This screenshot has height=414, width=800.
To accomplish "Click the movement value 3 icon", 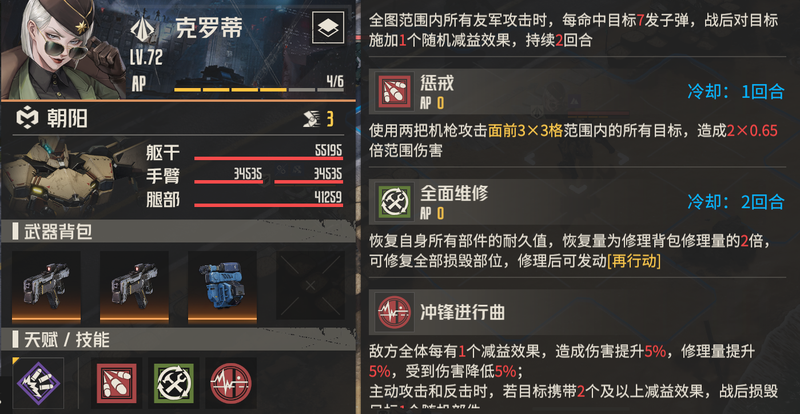I will 318,119.
